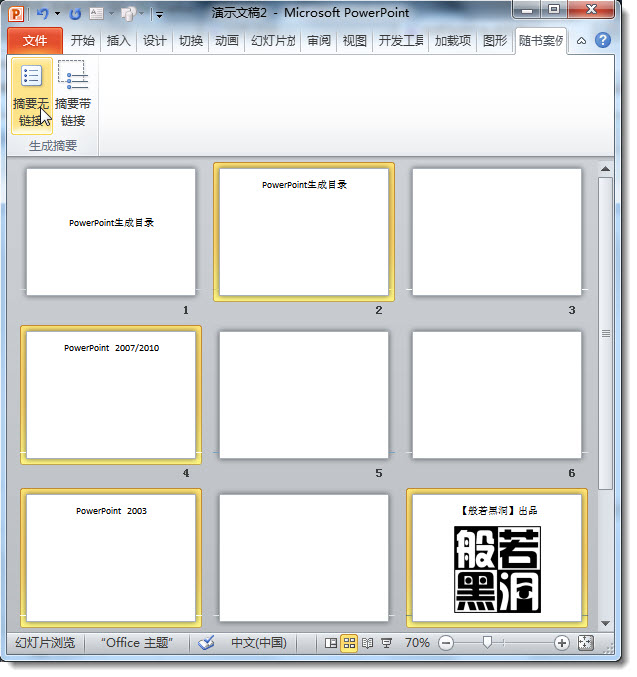This screenshot has height=677, width=637.
Task: Switch to the 开始 ribbon tab
Action: click(83, 41)
